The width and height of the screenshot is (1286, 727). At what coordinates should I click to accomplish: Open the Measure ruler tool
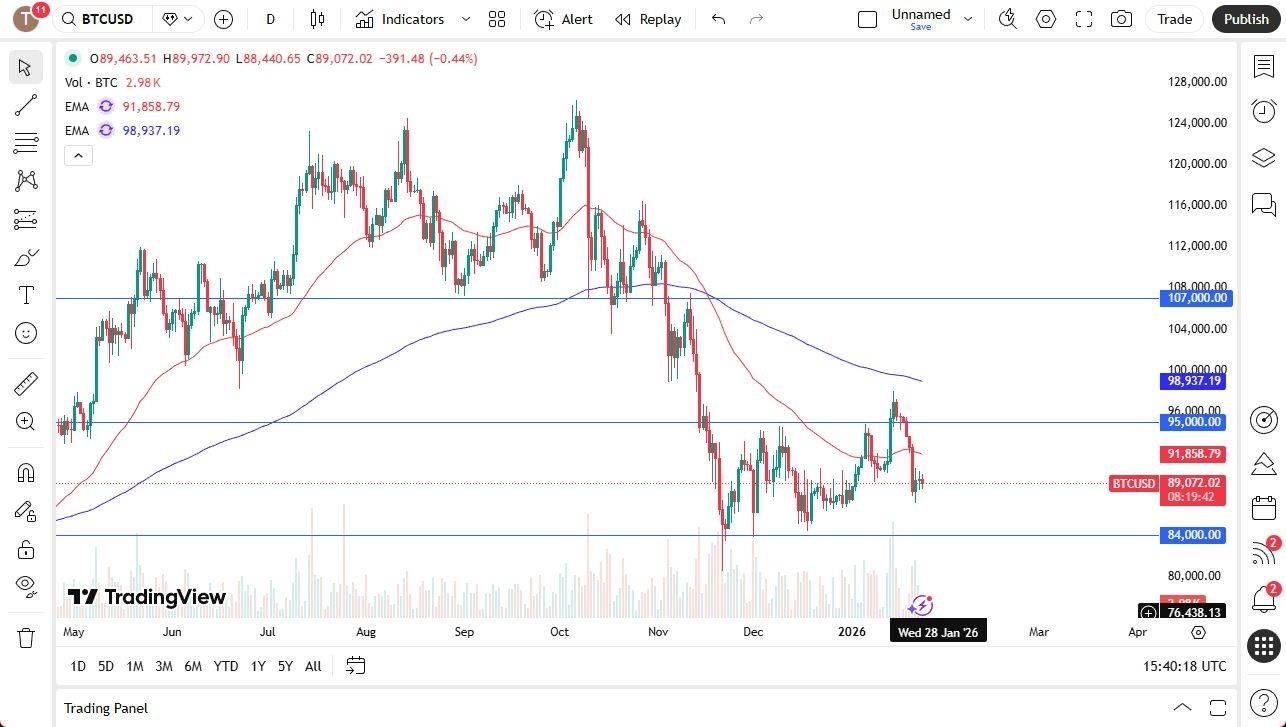(x=26, y=383)
